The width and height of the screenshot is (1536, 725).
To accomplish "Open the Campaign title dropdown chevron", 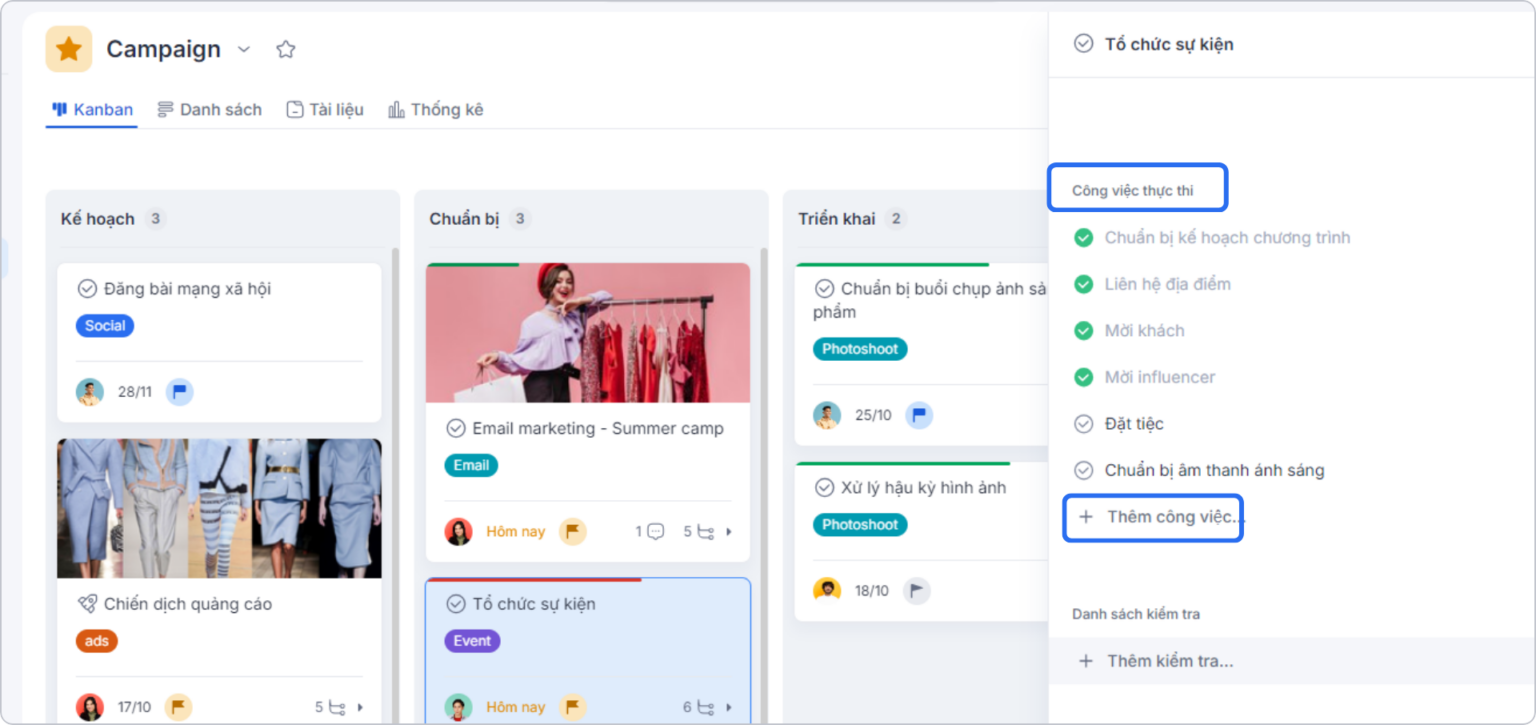I will click(244, 49).
